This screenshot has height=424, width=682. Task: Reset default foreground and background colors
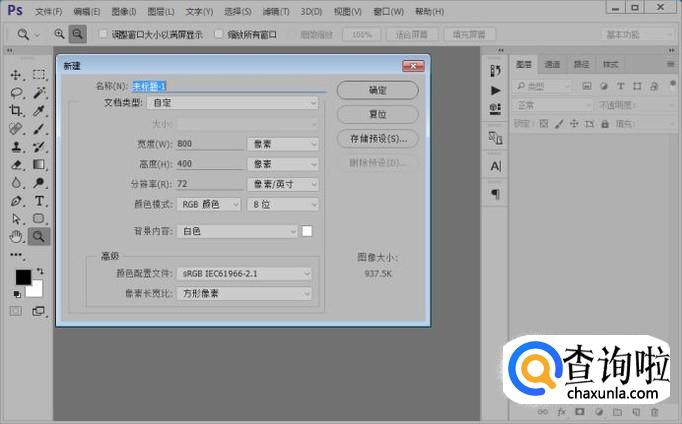[17, 294]
